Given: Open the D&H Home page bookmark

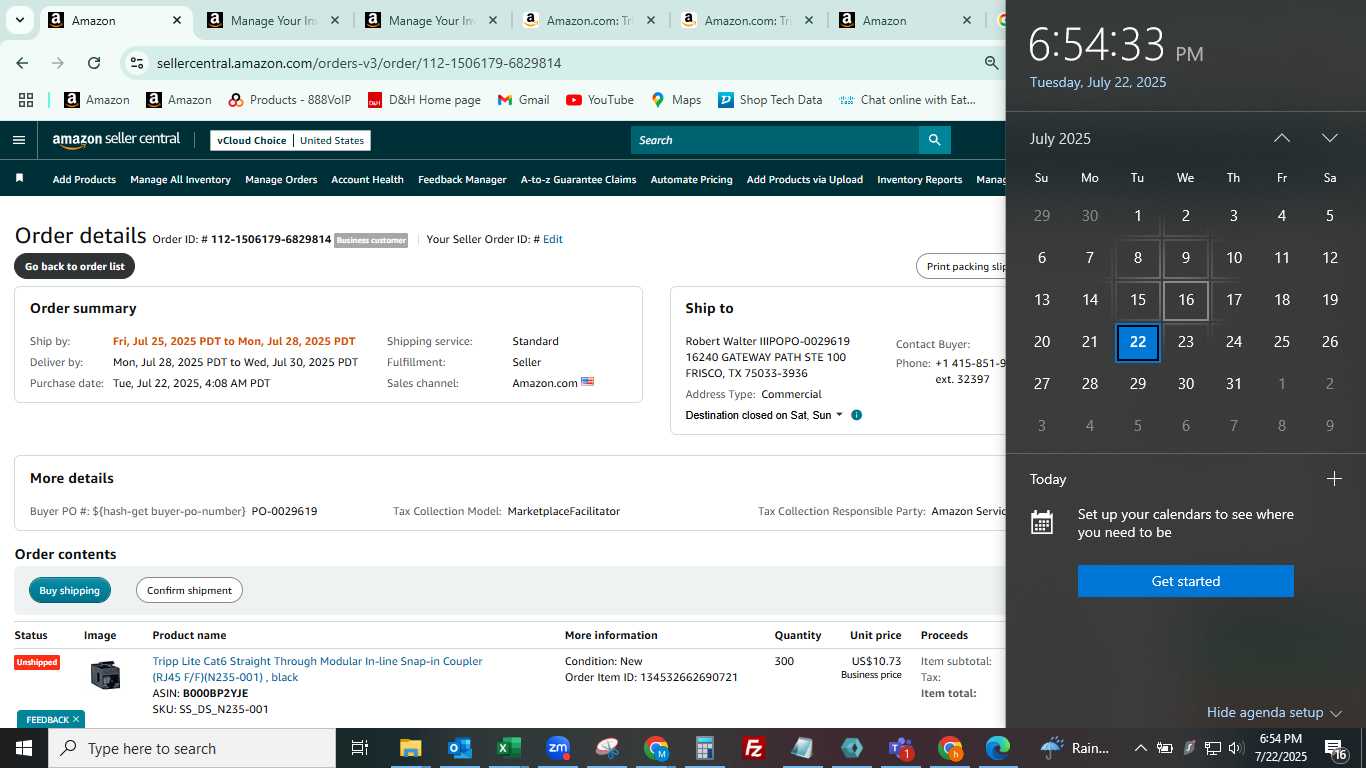Looking at the screenshot, I should 424,100.
